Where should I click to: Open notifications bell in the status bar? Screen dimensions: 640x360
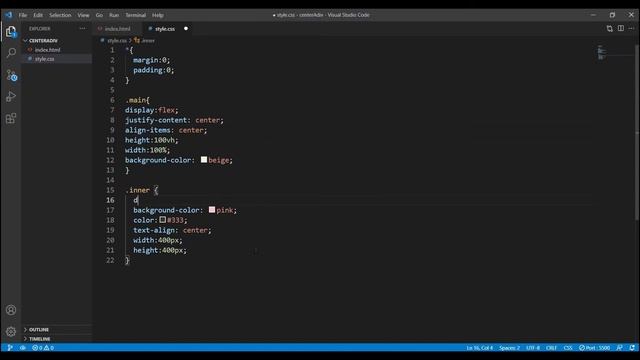[632, 348]
